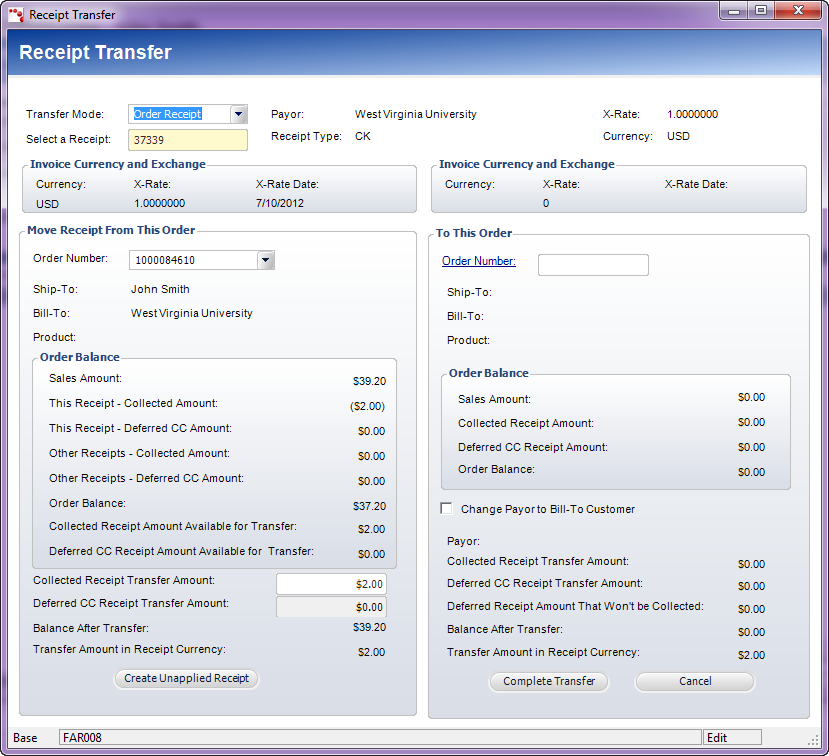Click the Create Unapplied Receipt button

(x=186, y=679)
